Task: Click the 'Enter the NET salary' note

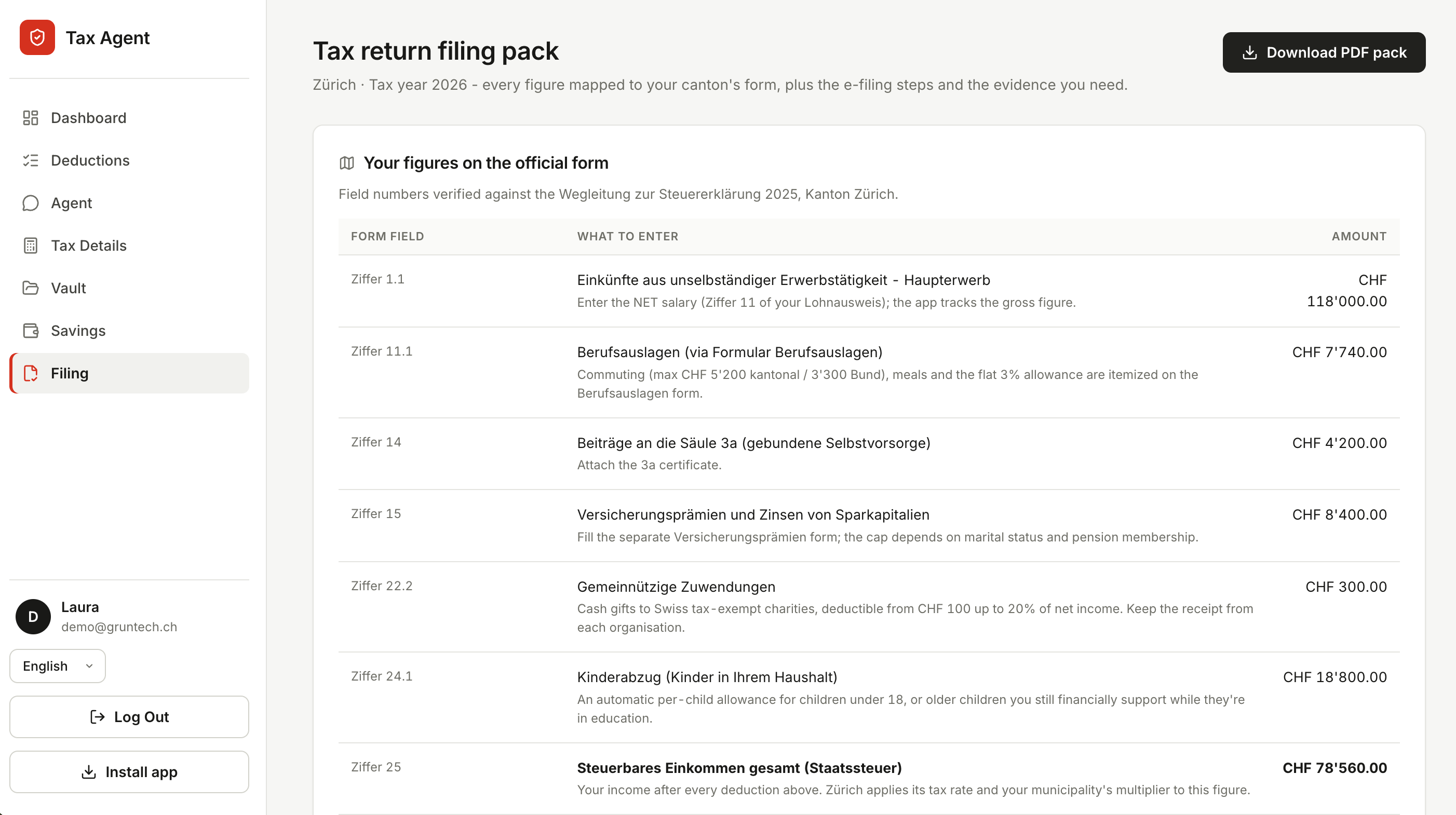Action: pos(826,303)
